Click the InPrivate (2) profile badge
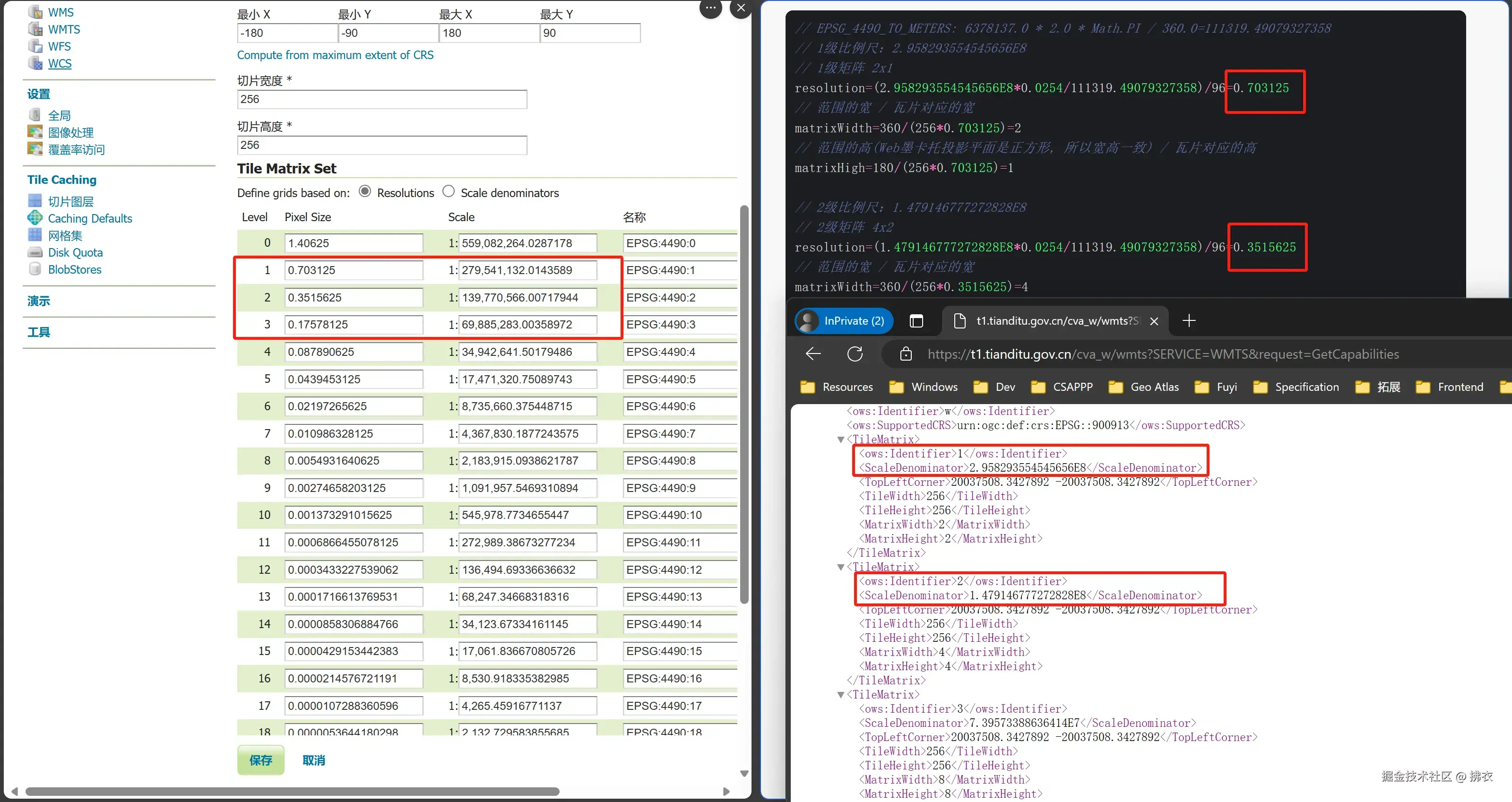1512x802 pixels. tap(844, 321)
